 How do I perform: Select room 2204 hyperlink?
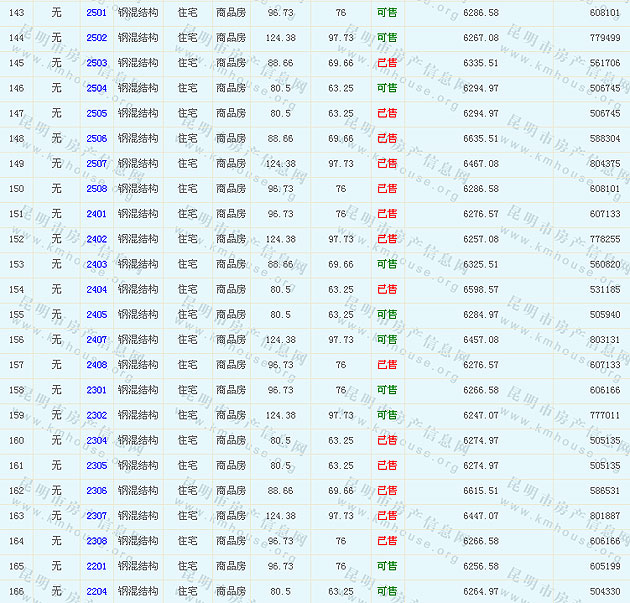click(x=97, y=592)
